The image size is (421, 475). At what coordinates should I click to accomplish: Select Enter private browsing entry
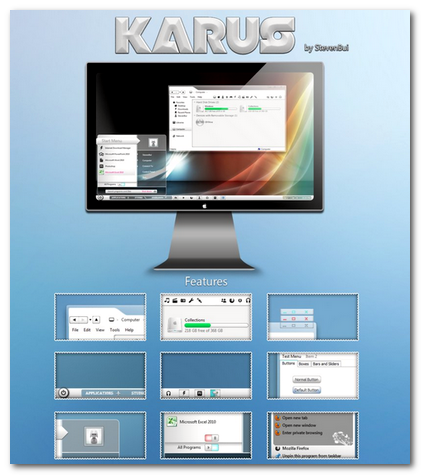click(x=302, y=433)
